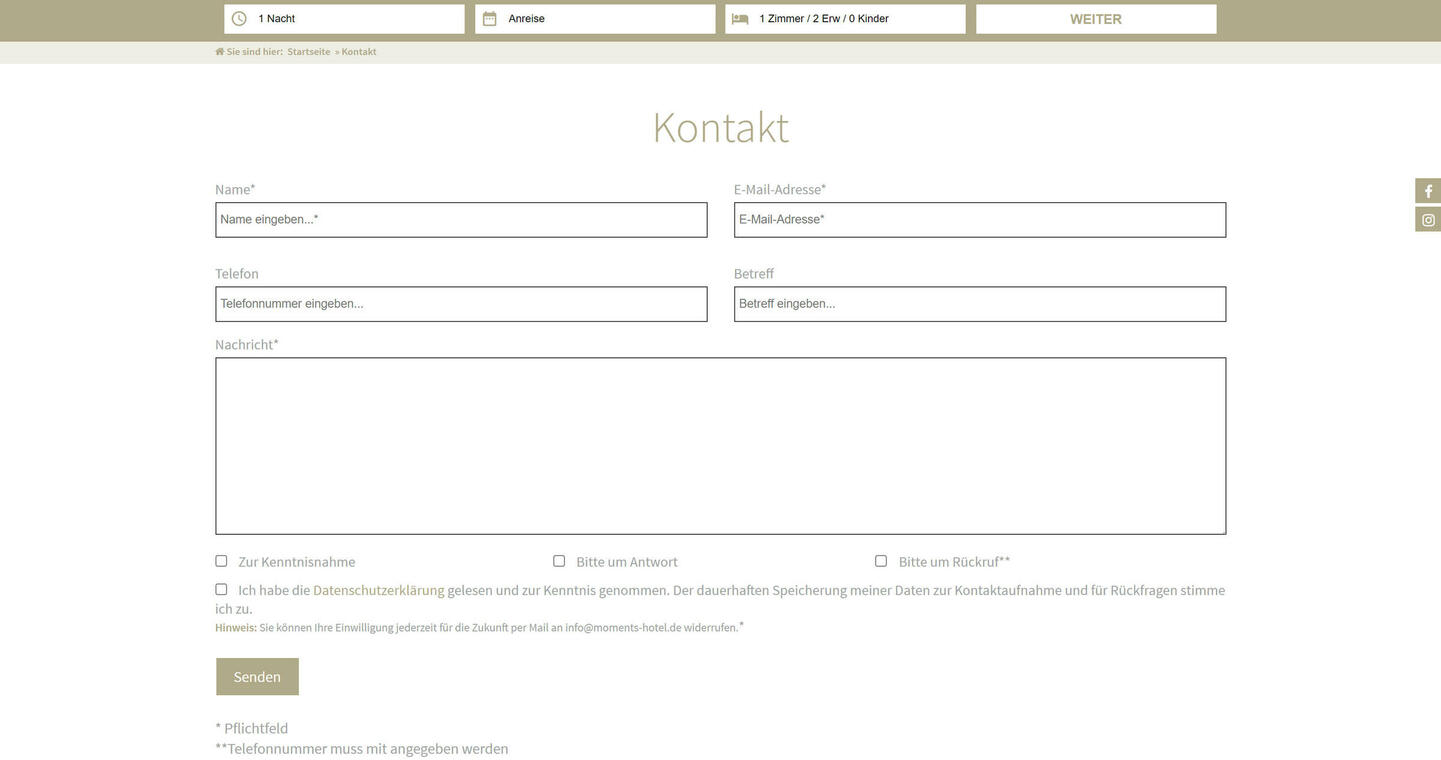Click the clock icon beside 1 Nacht
Screen dimensions: 1441x760
click(239, 19)
